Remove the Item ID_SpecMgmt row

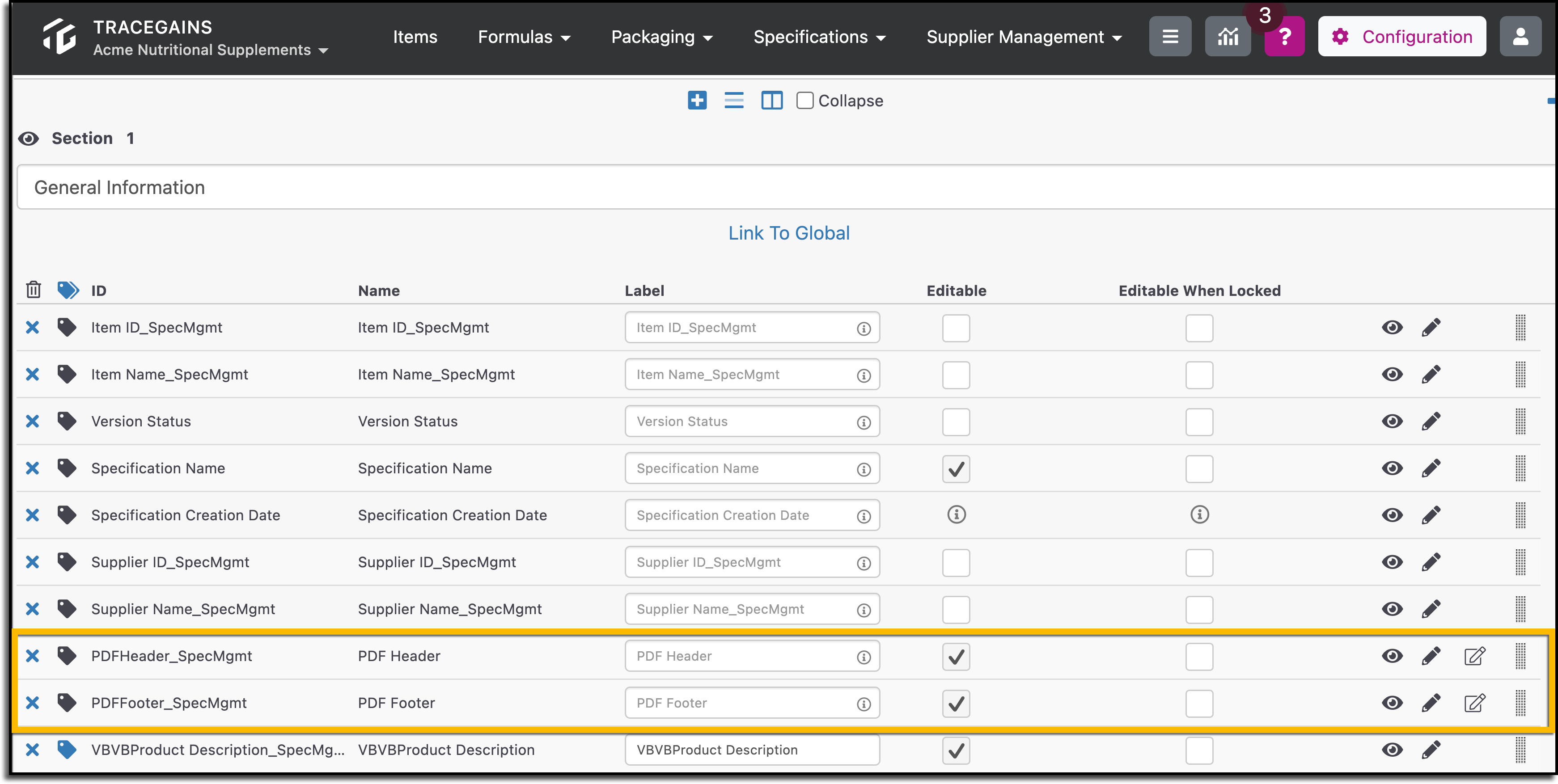tap(32, 328)
